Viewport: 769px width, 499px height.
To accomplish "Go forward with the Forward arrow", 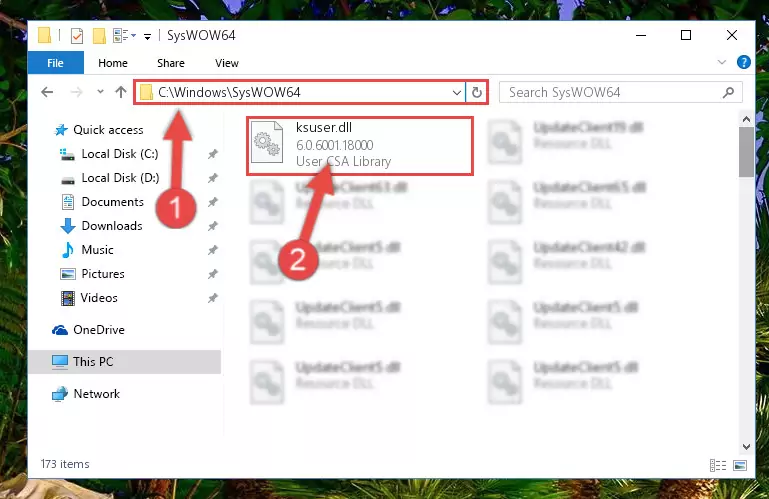I will tap(77, 92).
